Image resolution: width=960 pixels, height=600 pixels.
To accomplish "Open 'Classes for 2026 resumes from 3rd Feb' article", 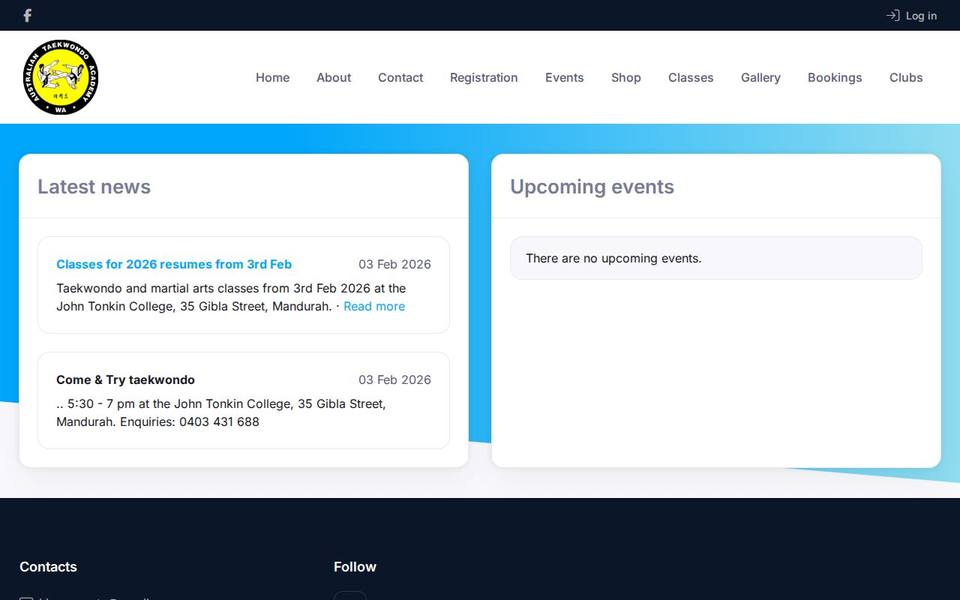I will coord(174,264).
